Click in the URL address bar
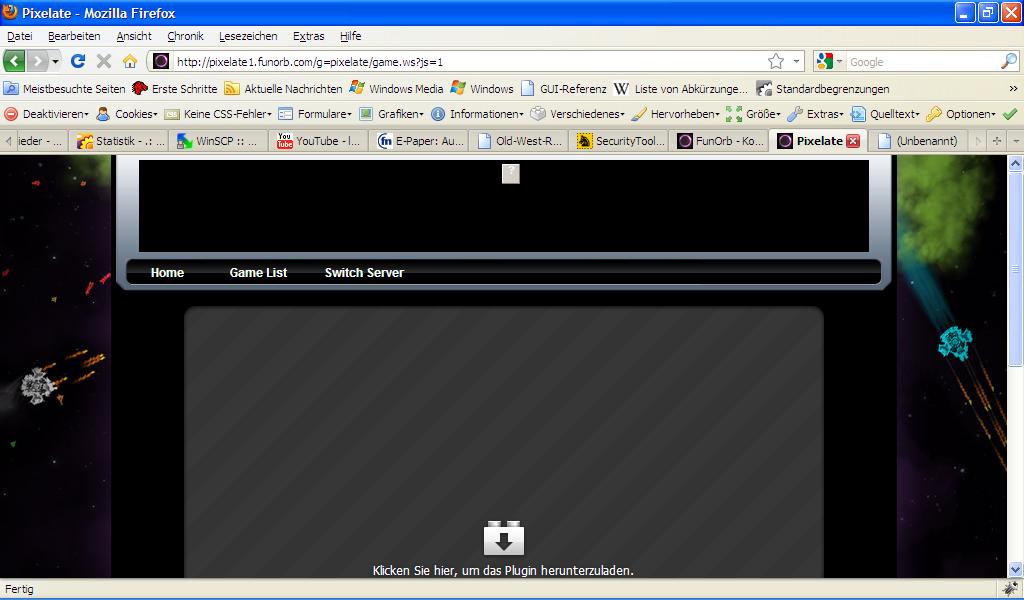This screenshot has width=1024, height=600. [x=460, y=61]
